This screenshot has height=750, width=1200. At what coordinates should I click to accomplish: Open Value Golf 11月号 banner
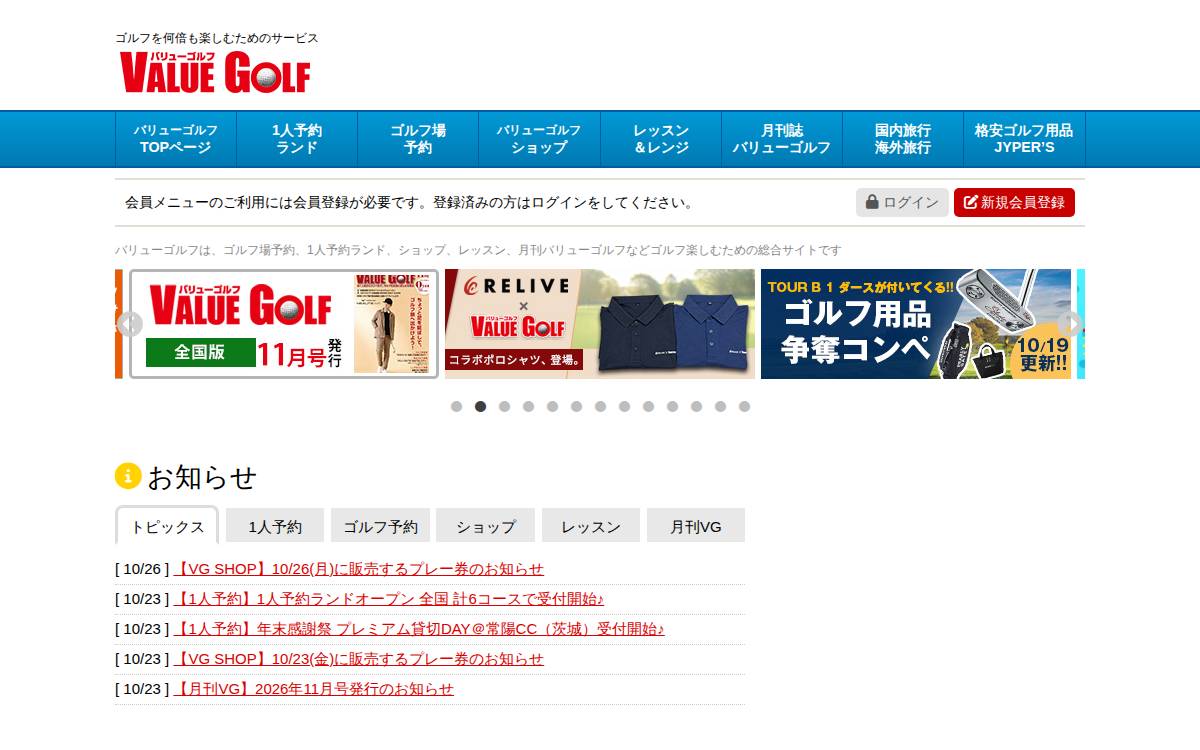(x=284, y=324)
